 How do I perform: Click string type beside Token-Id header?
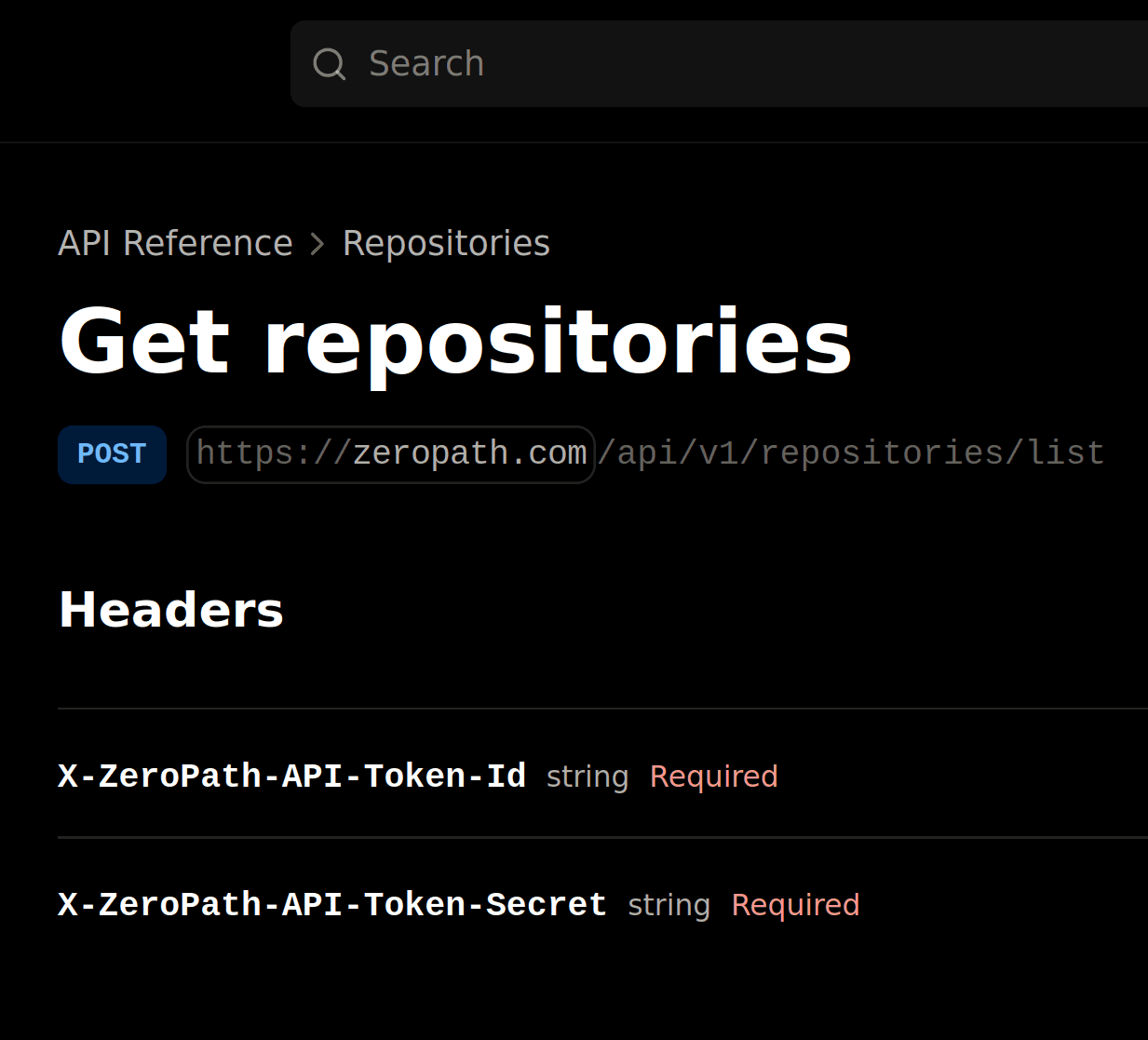click(x=588, y=777)
